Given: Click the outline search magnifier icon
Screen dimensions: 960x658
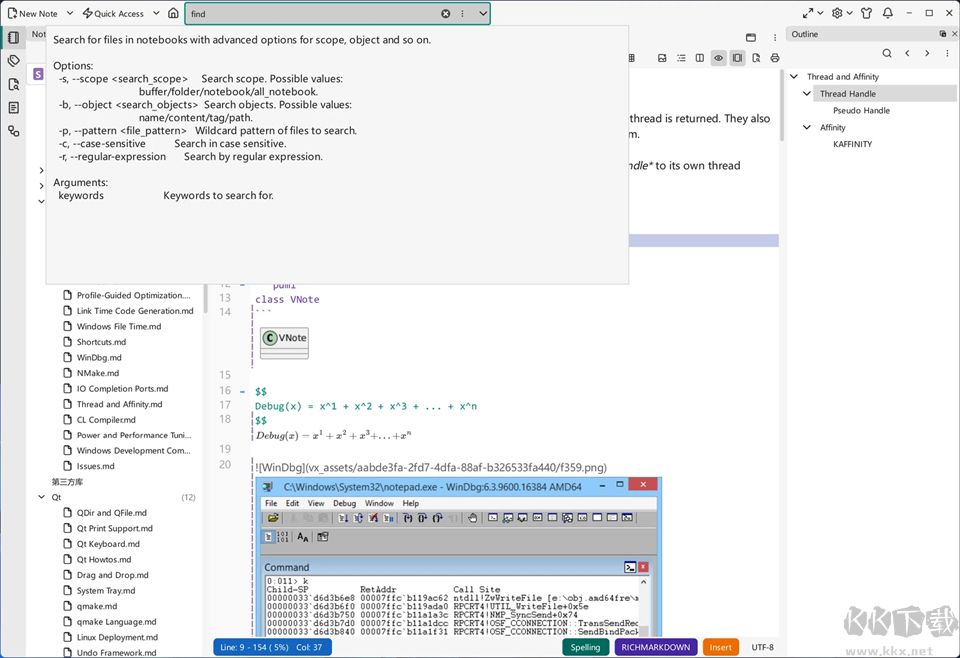Looking at the screenshot, I should point(887,53).
